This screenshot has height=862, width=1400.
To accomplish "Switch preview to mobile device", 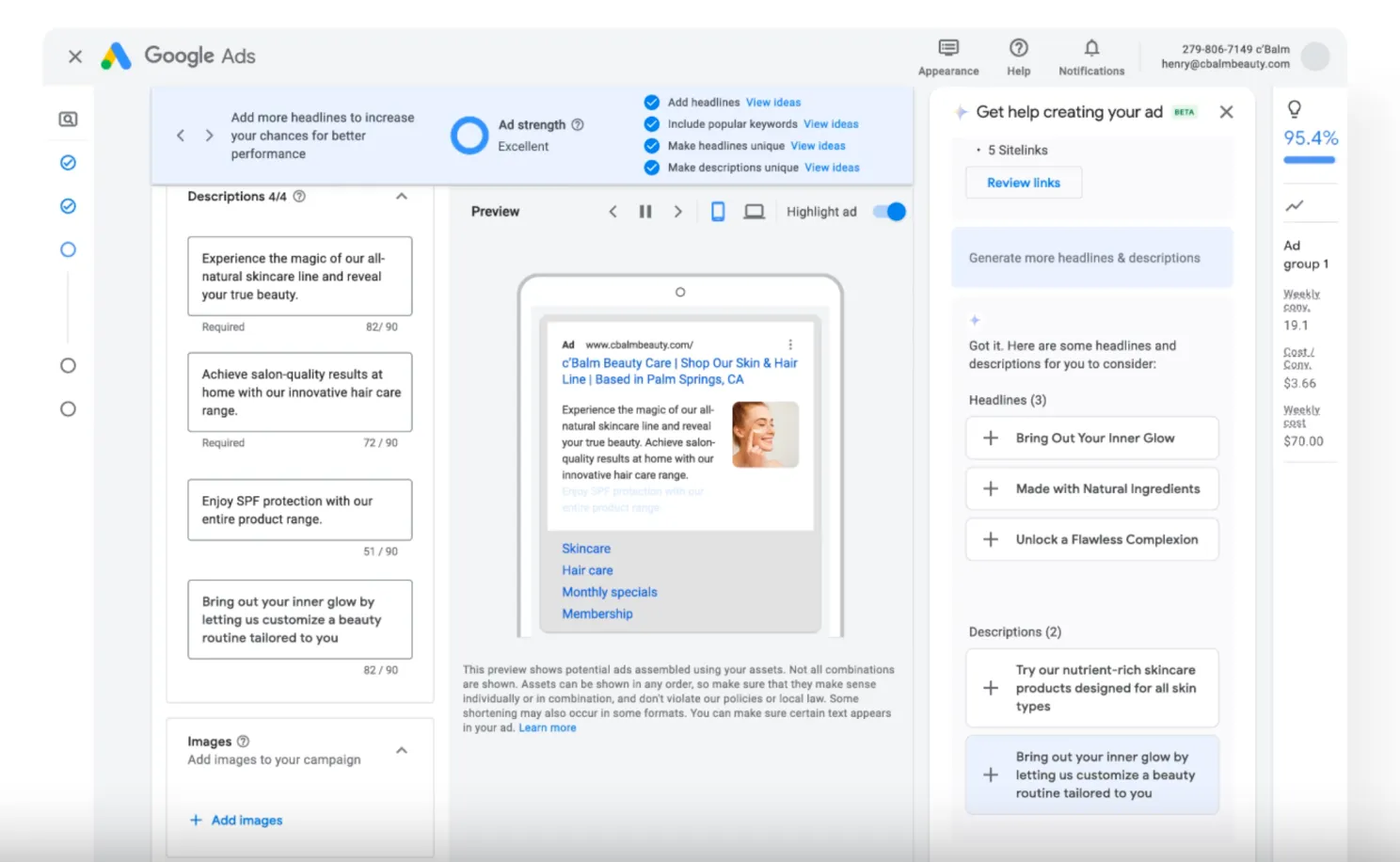I will tap(718, 212).
